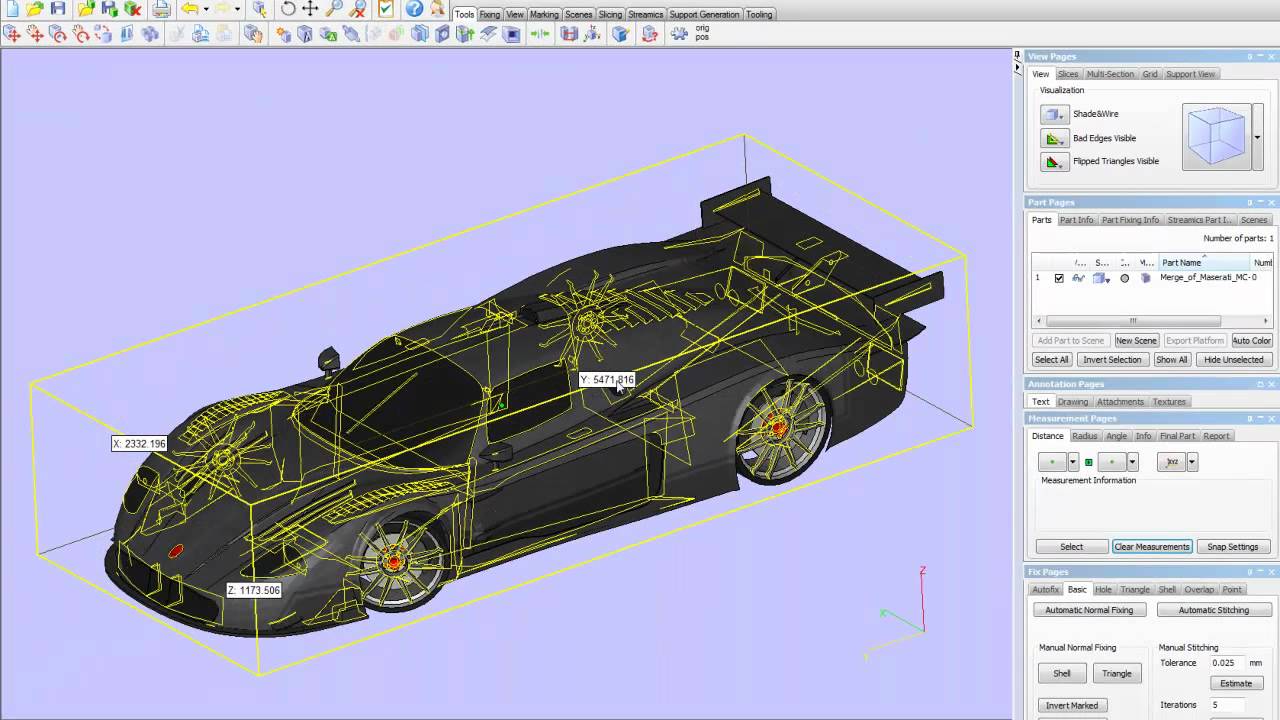Click the Undo yellow arrow icon
This screenshot has height=720, width=1280.
click(x=189, y=9)
